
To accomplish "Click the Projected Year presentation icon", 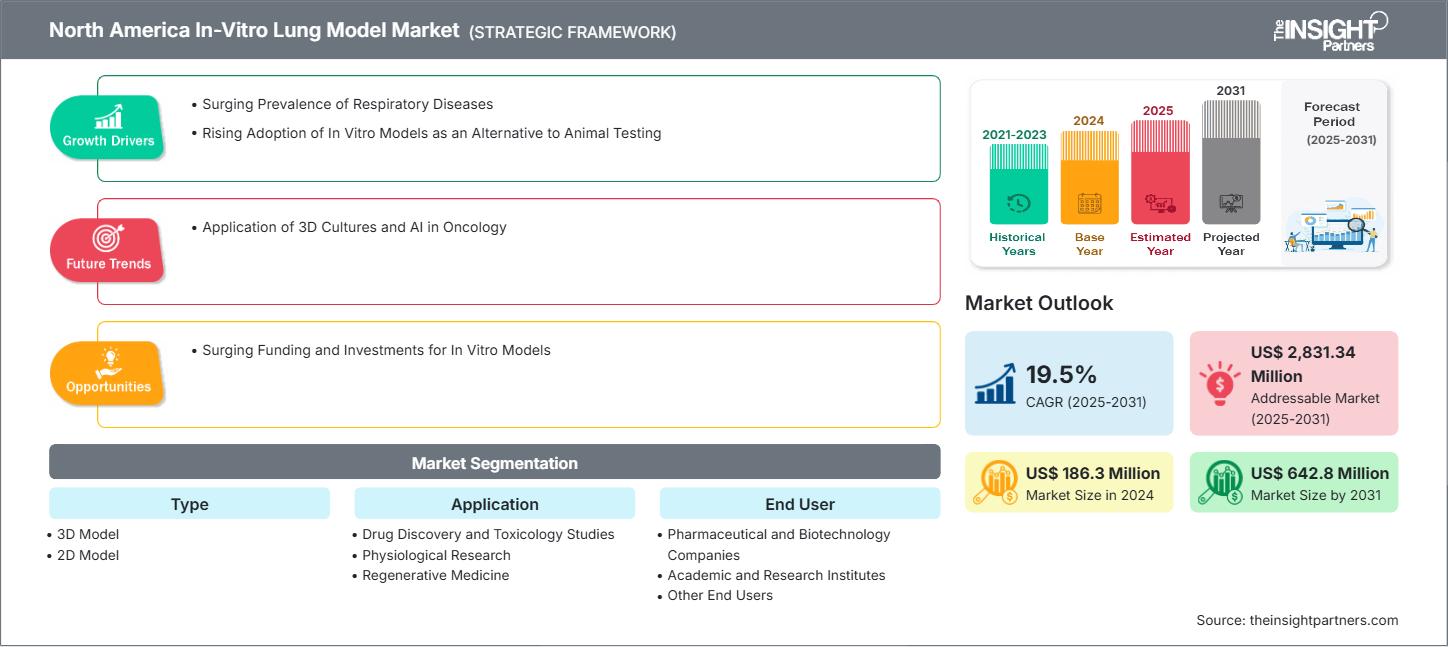I will click(1231, 204).
